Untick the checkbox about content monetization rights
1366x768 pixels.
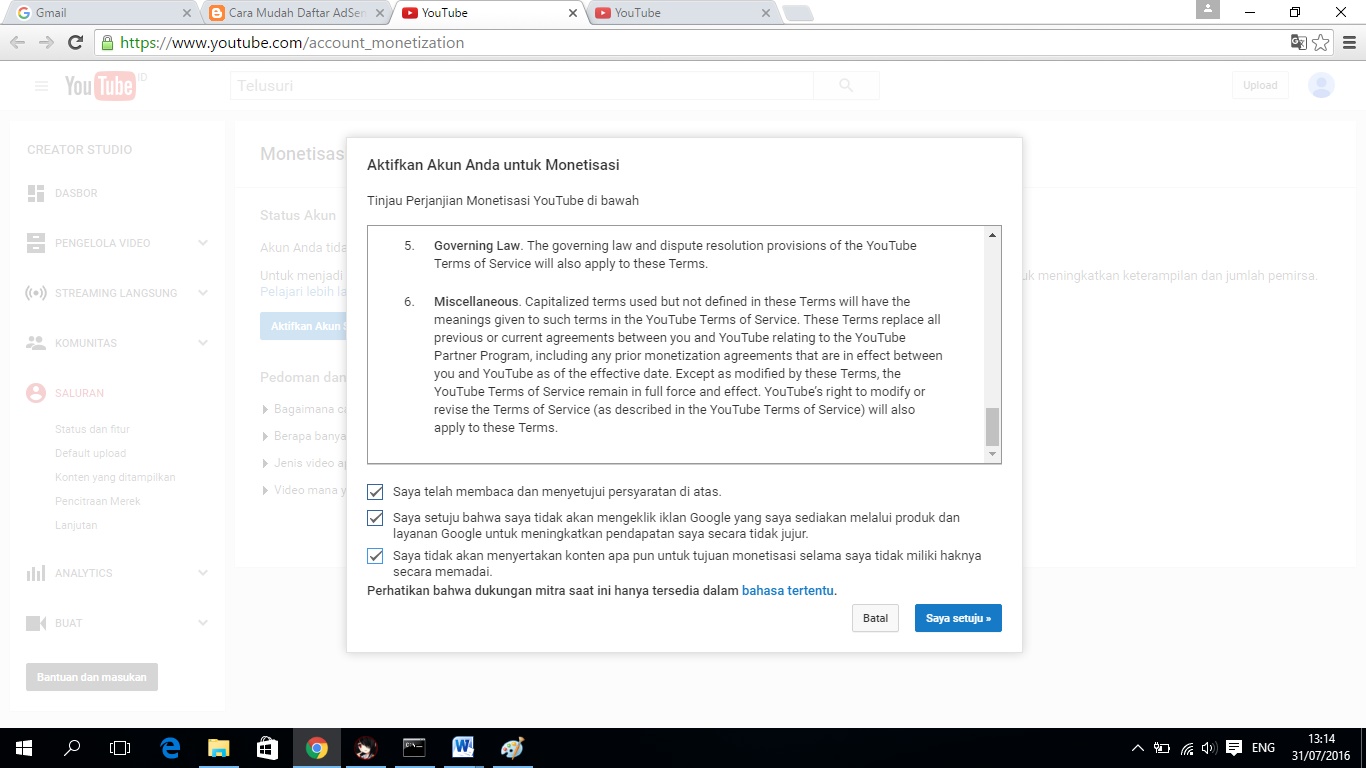pos(375,556)
